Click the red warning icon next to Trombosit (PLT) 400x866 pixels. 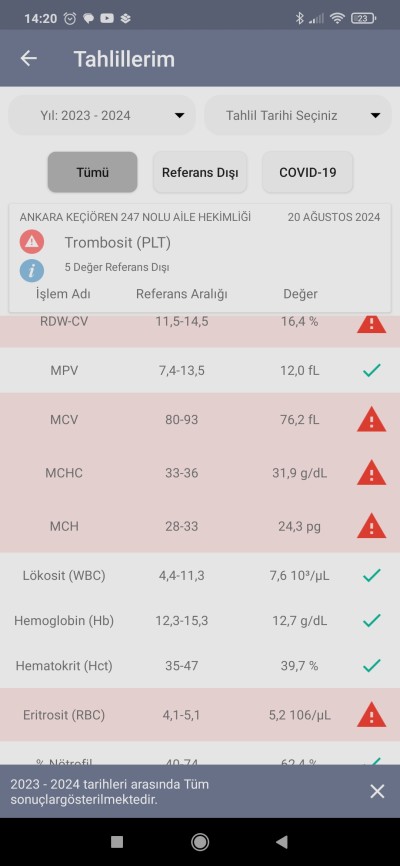click(32, 242)
